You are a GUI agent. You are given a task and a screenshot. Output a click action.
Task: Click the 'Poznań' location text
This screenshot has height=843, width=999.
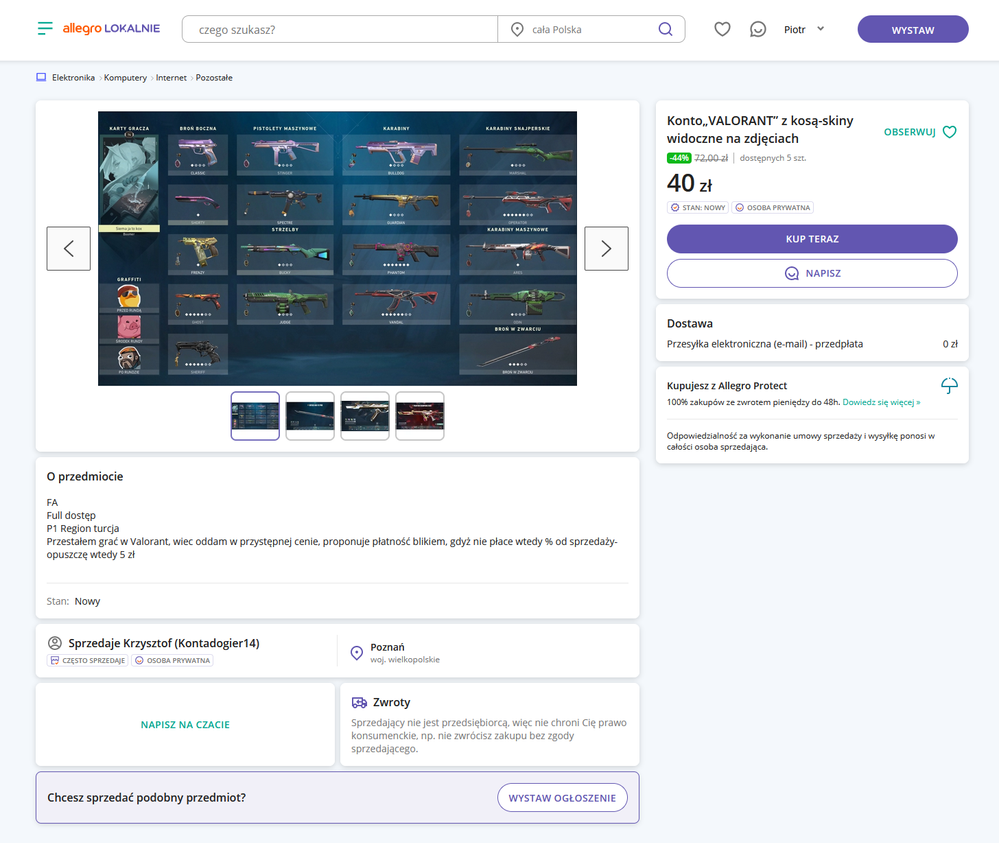click(x=387, y=647)
